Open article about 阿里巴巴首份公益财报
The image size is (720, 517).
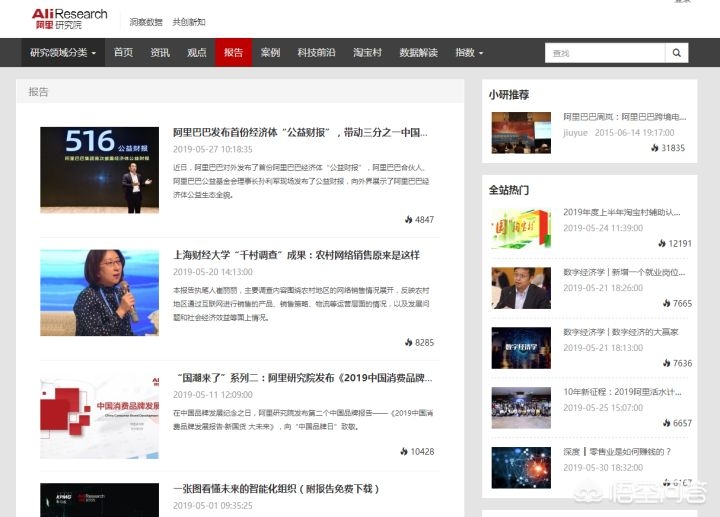300,133
